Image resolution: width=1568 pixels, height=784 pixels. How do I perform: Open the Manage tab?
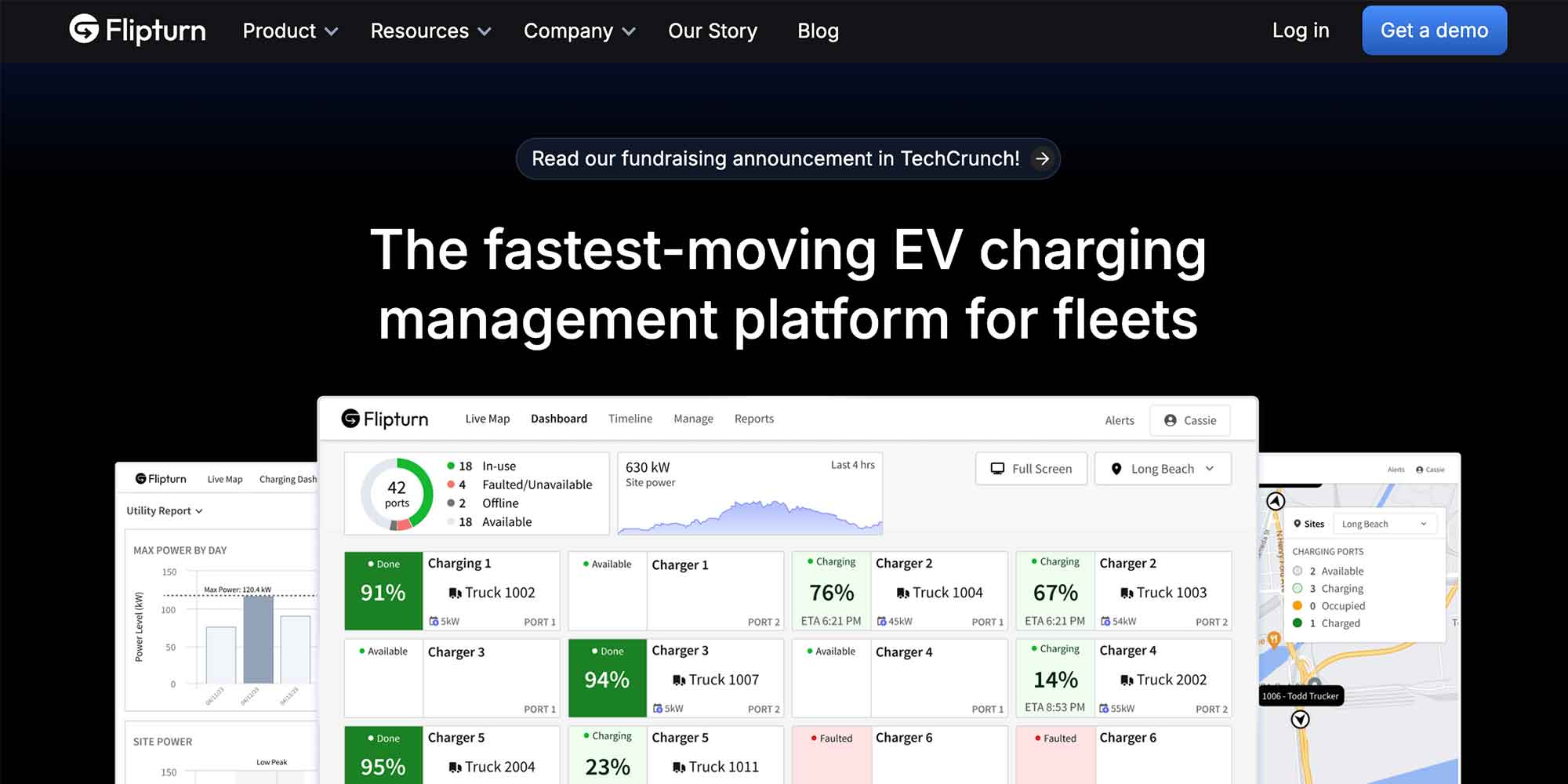point(694,419)
